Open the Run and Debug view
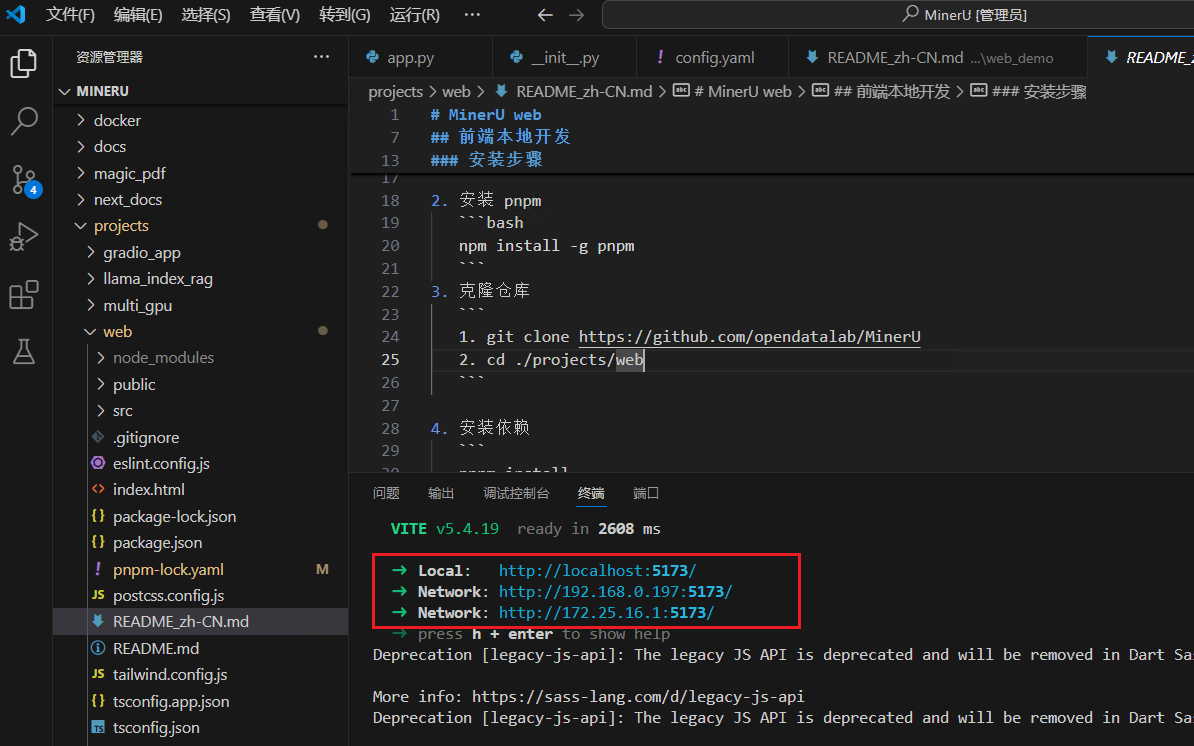Screen dimensions: 1194x746 [24, 237]
